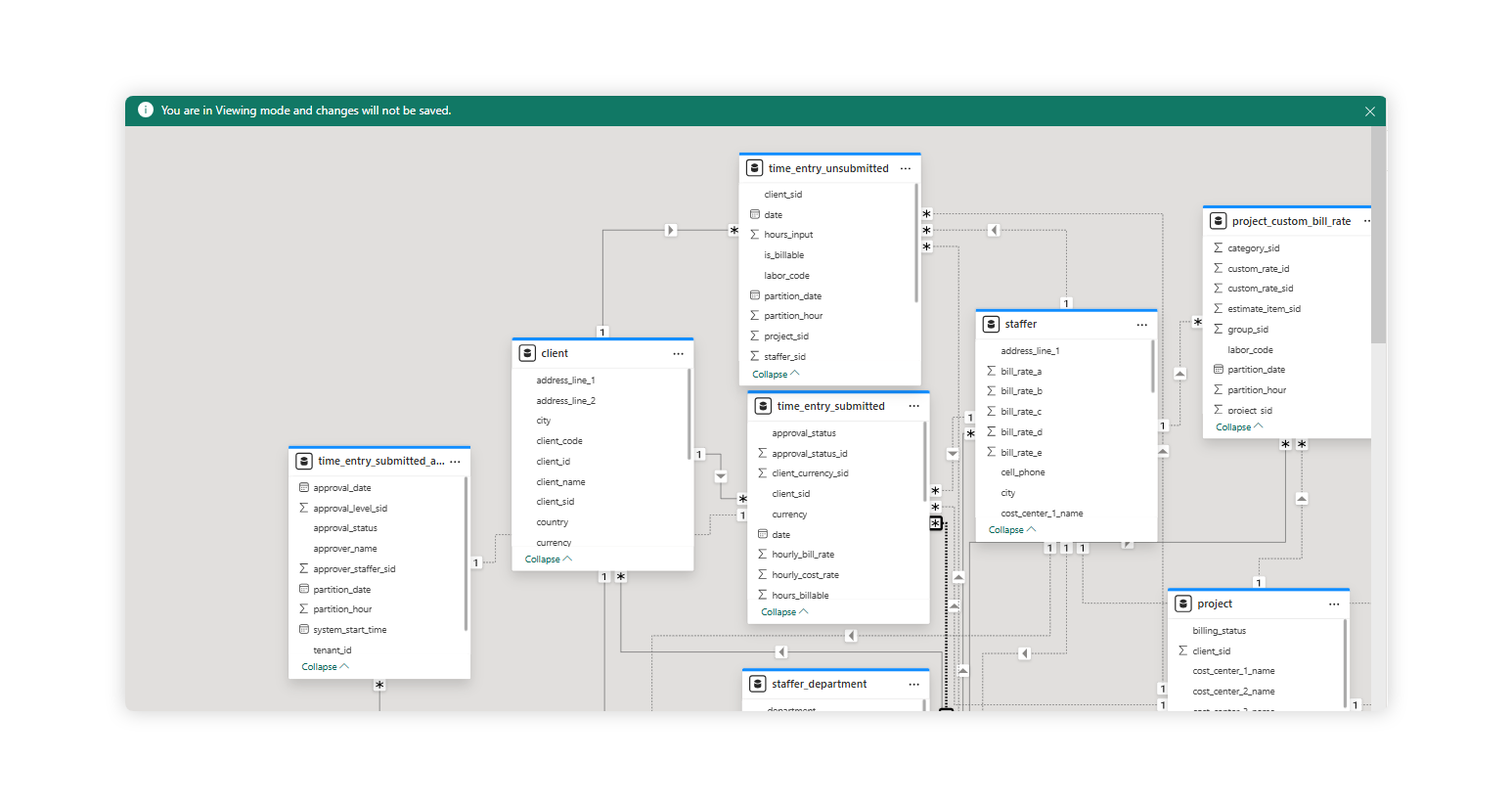Click the staffer_department table database icon
This screenshot has width=1512, height=806.
[x=757, y=684]
